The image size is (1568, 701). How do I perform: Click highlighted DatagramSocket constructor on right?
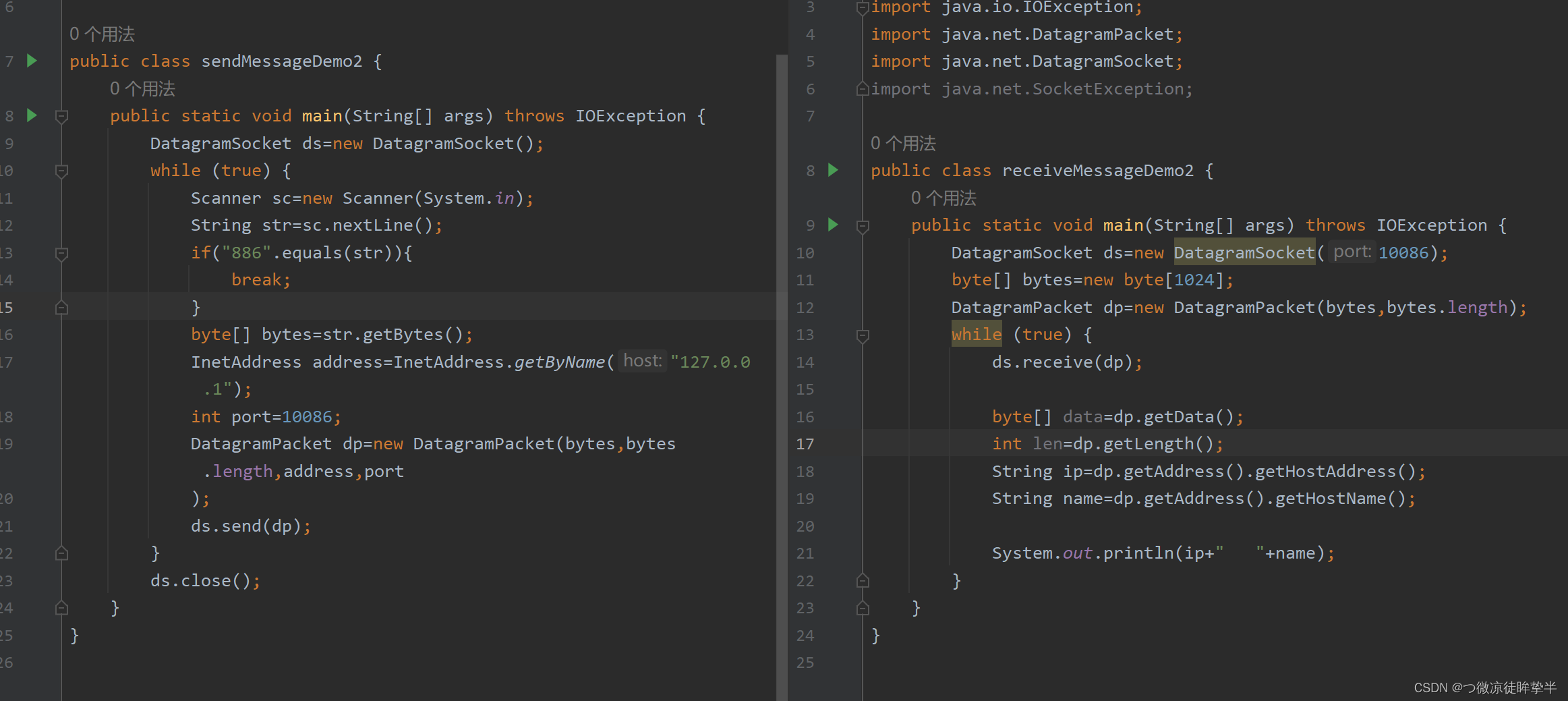click(1244, 253)
